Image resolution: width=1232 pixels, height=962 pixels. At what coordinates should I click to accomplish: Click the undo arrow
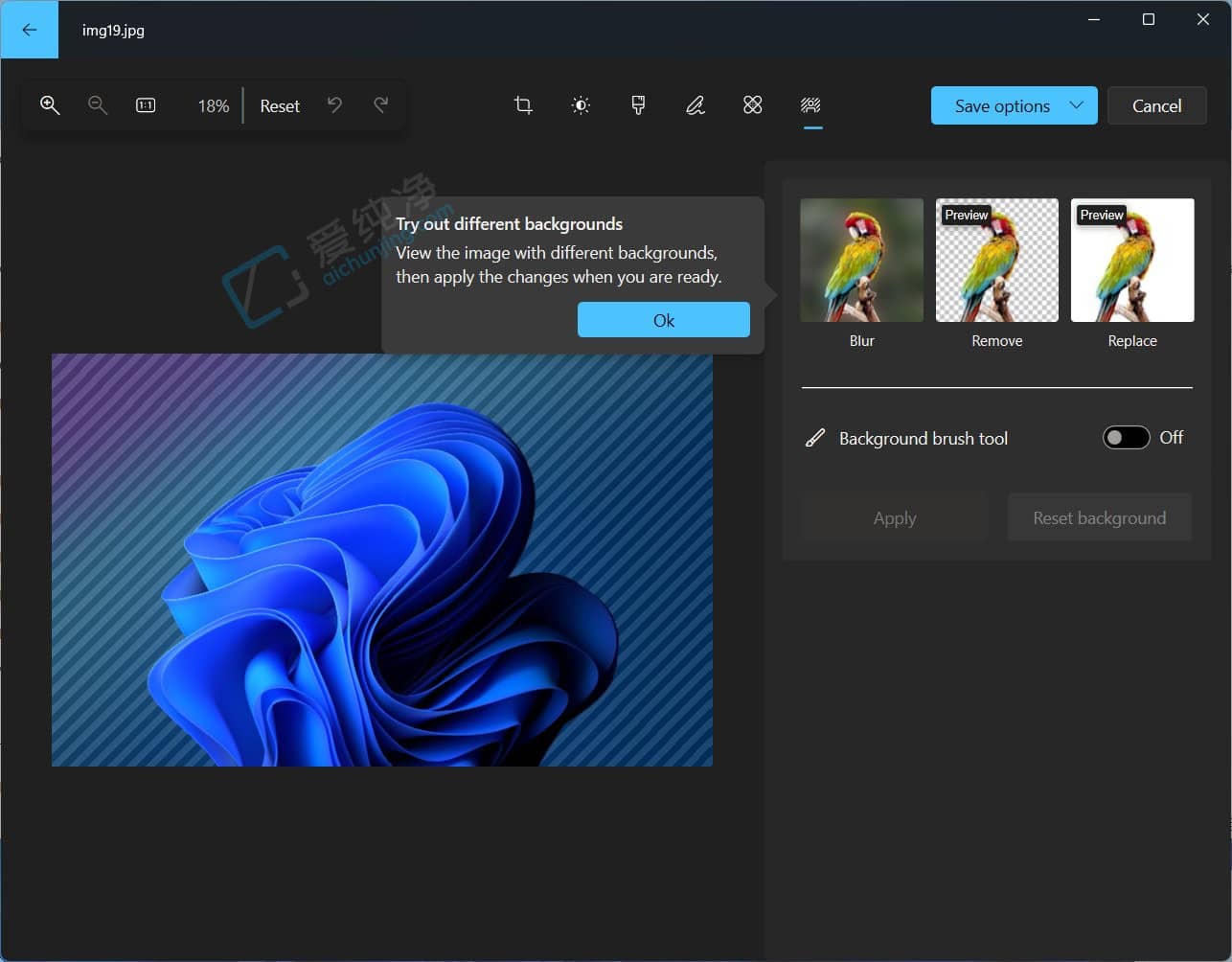[334, 105]
